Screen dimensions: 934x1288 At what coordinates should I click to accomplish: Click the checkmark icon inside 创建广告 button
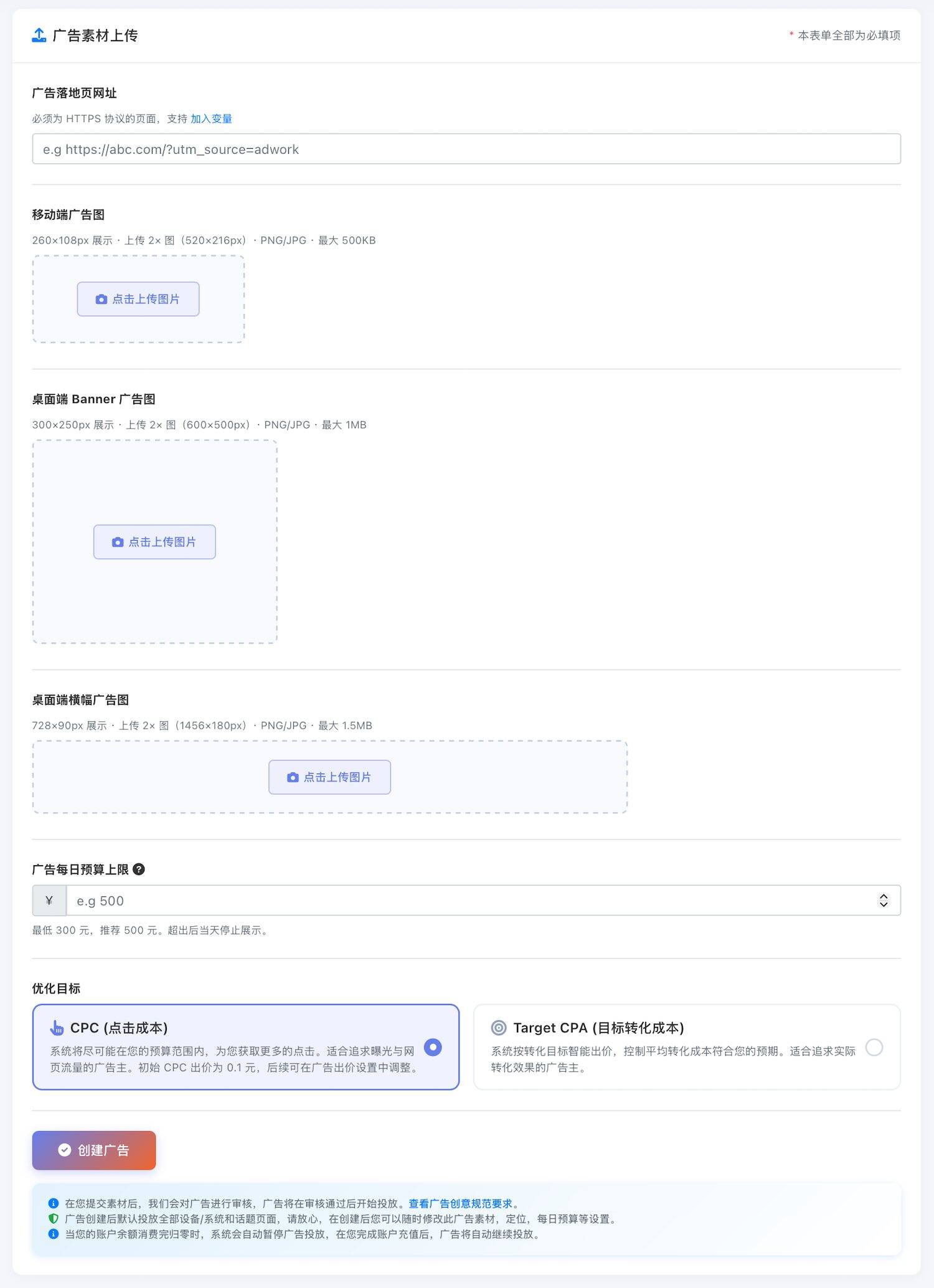click(65, 1150)
